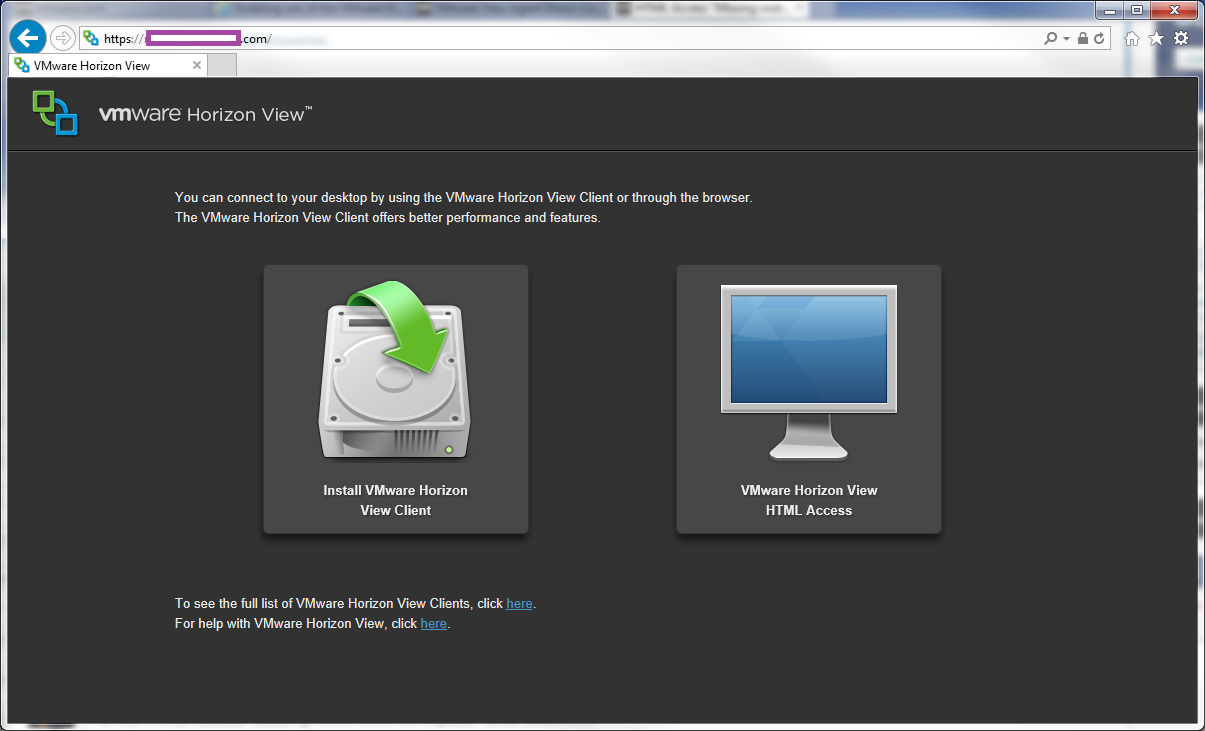Click VMware Horizon View HTML Access label

[x=809, y=500]
